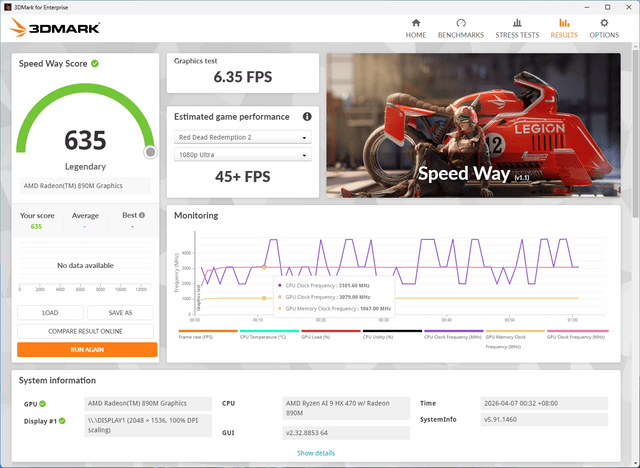Click the AMD Radeon(TM) 890M Graphics field under score
Image resolution: width=640 pixels, height=468 pixels.
85,186
